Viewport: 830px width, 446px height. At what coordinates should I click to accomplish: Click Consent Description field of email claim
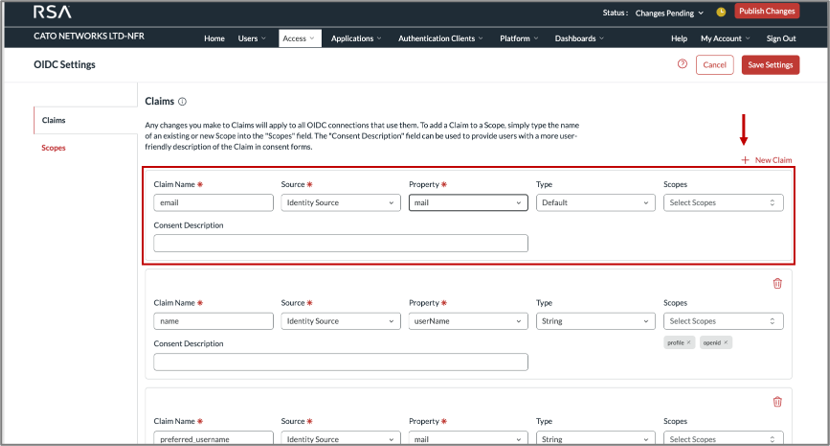point(340,243)
